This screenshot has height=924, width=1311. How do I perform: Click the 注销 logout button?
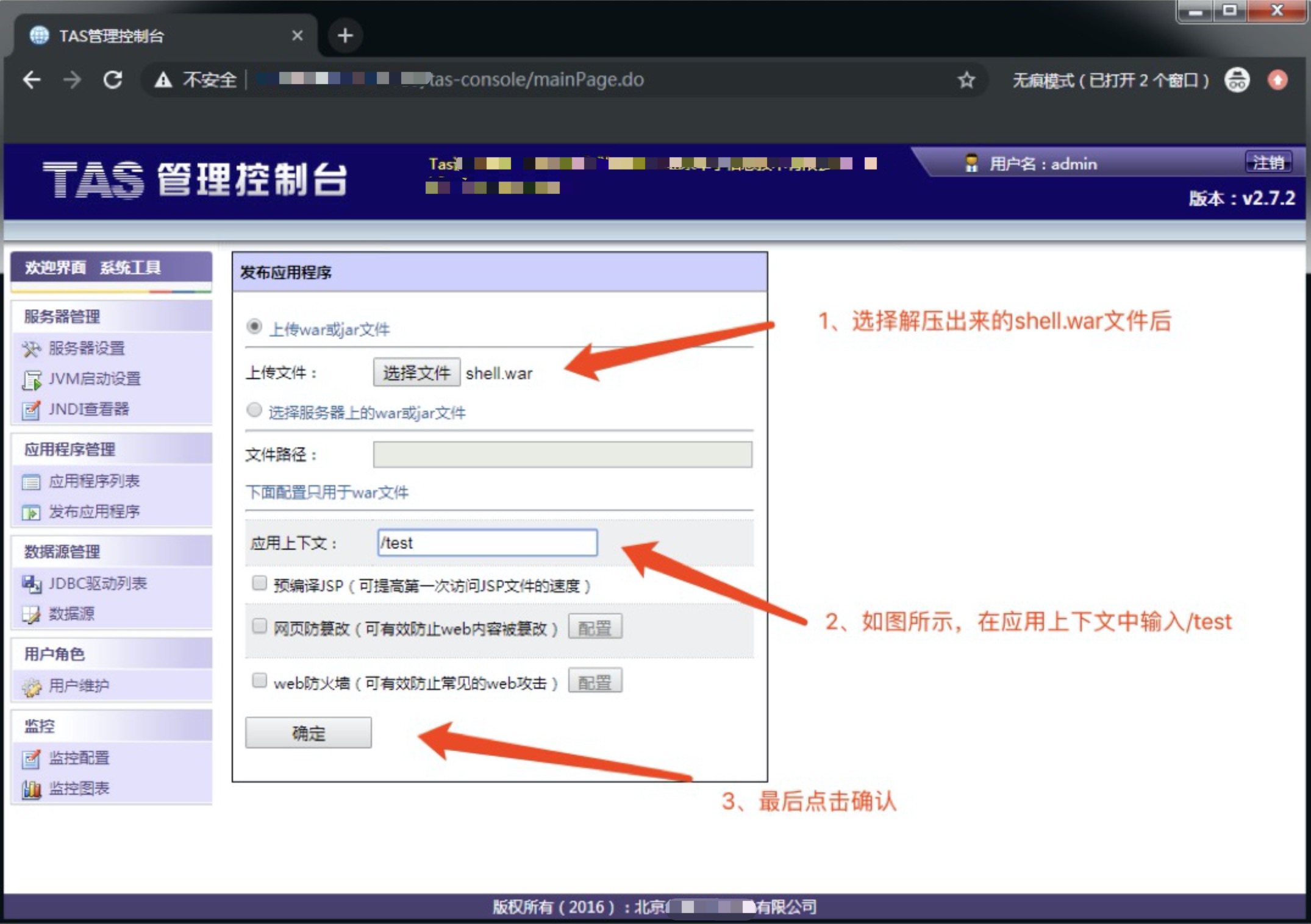[x=1268, y=163]
